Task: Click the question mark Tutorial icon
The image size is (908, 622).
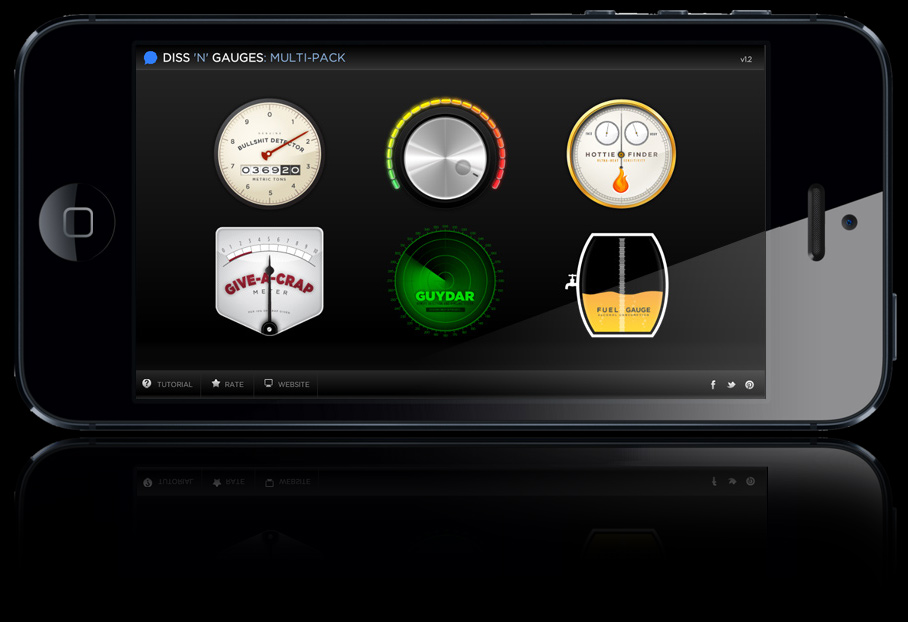Action: click(x=147, y=384)
